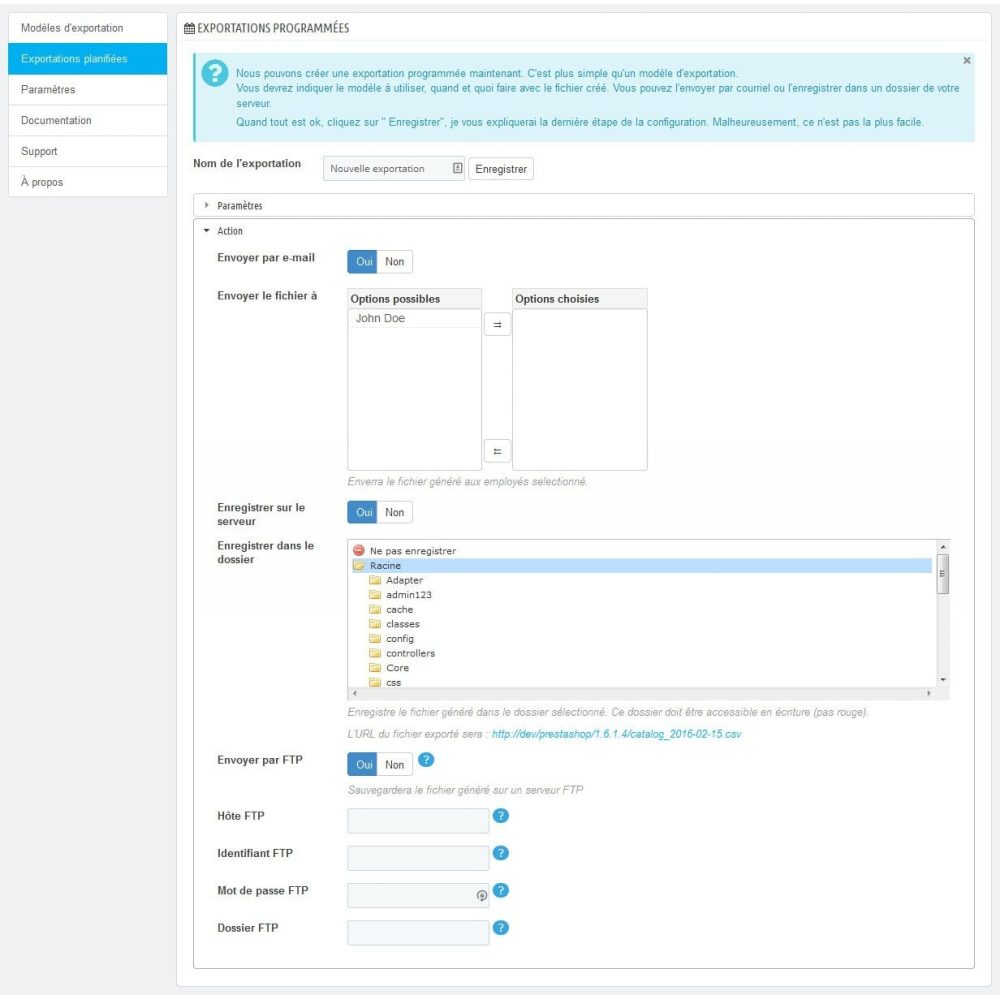1000x1000 pixels.
Task: Collapse the Action section
Action: coord(230,231)
